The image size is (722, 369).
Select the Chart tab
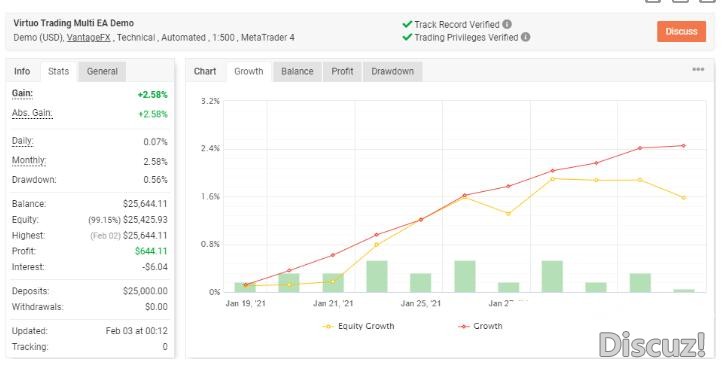[205, 71]
